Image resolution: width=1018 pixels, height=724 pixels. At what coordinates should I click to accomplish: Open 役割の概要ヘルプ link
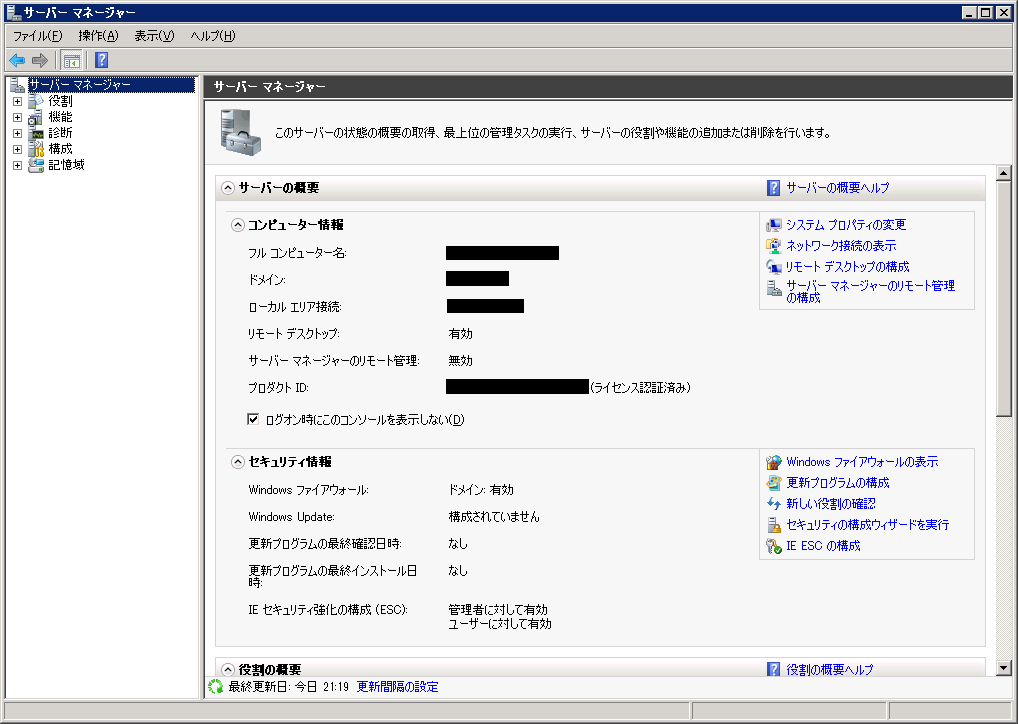click(x=830, y=669)
